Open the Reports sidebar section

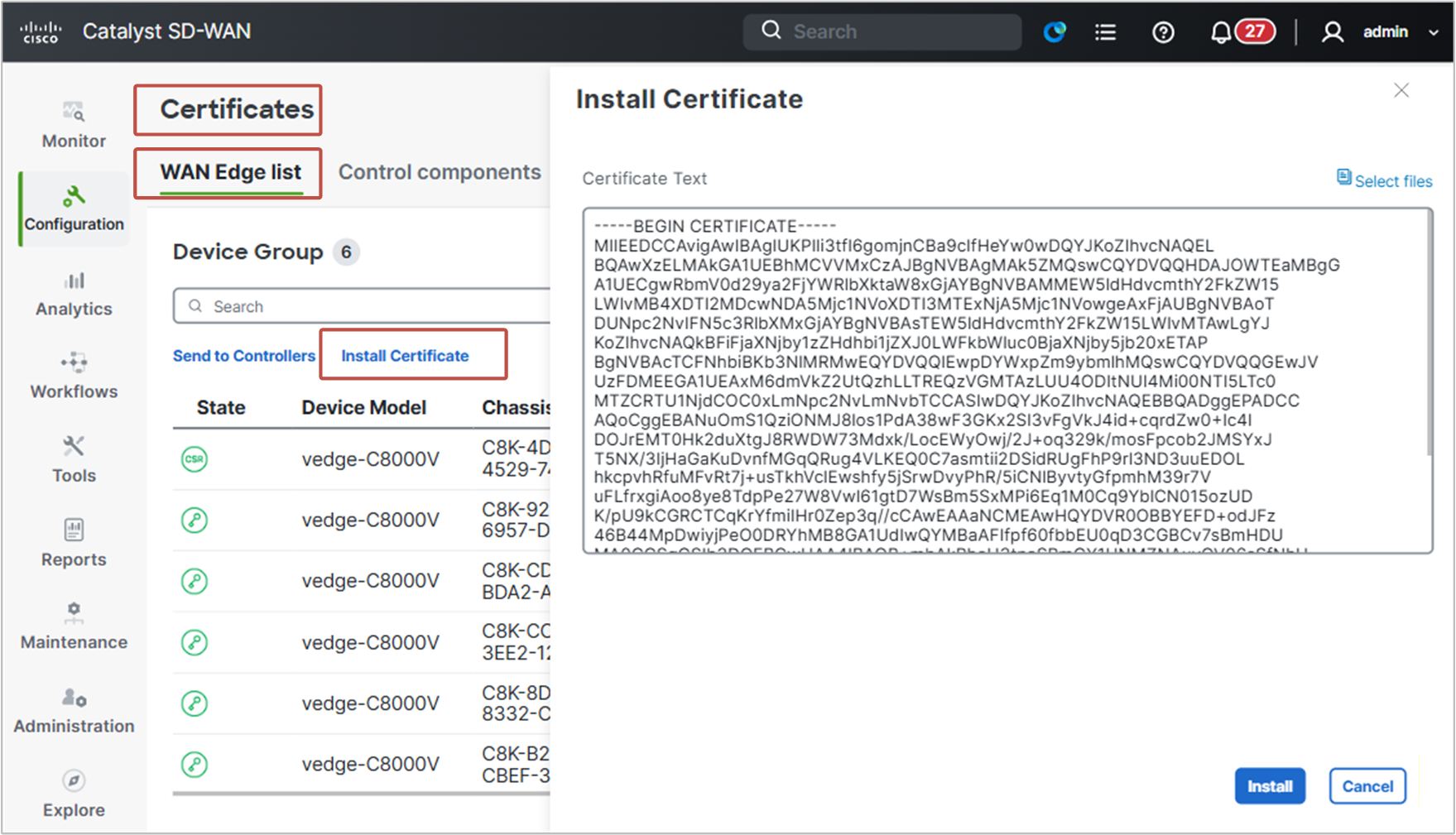74,544
